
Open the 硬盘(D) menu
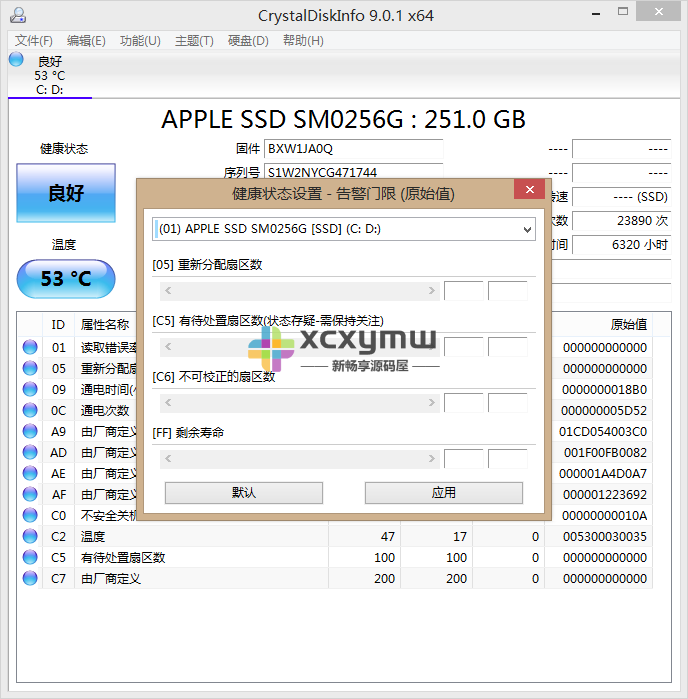pos(248,41)
